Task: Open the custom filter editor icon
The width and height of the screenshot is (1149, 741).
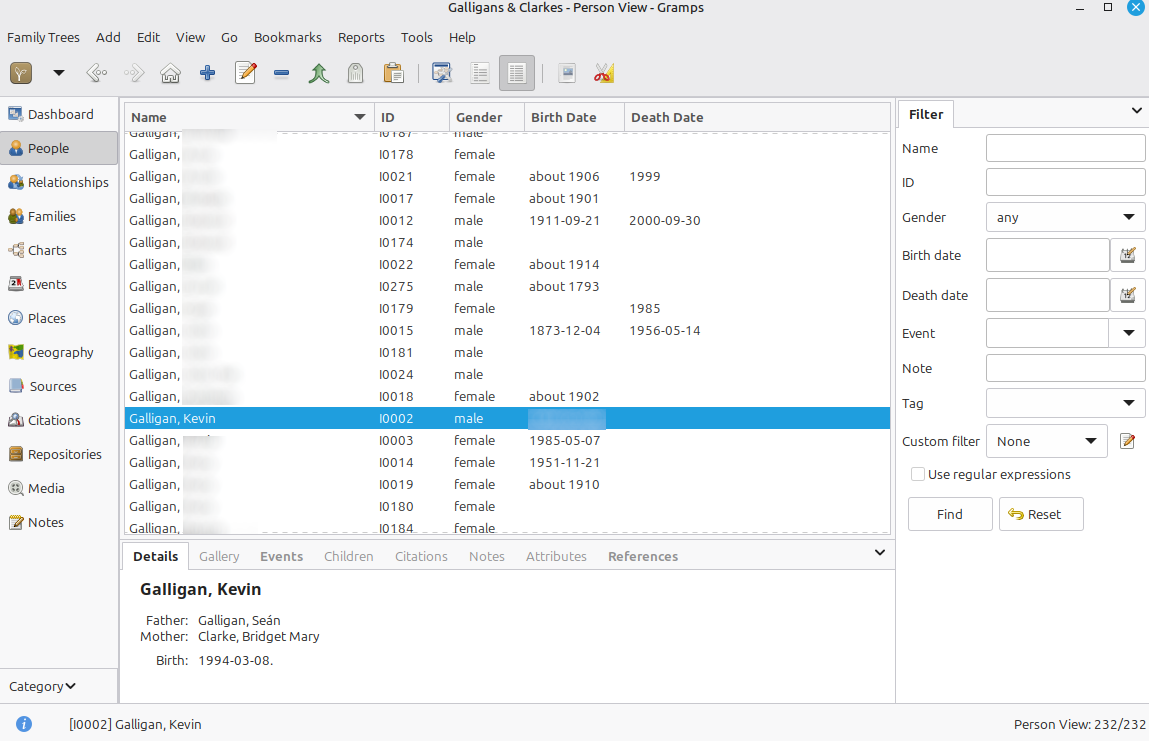Action: pos(1128,441)
